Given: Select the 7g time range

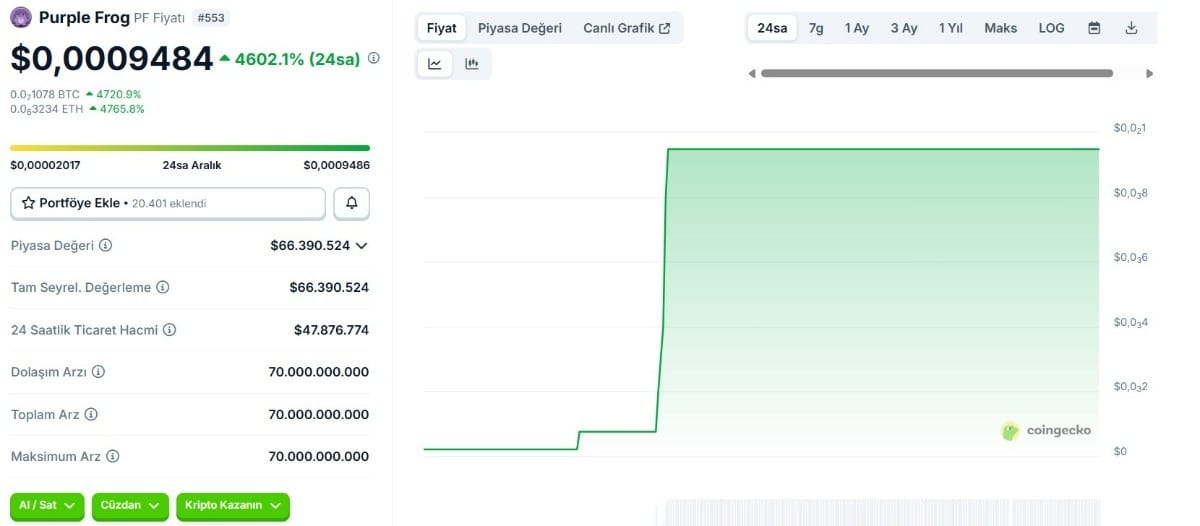Looking at the screenshot, I should [816, 28].
